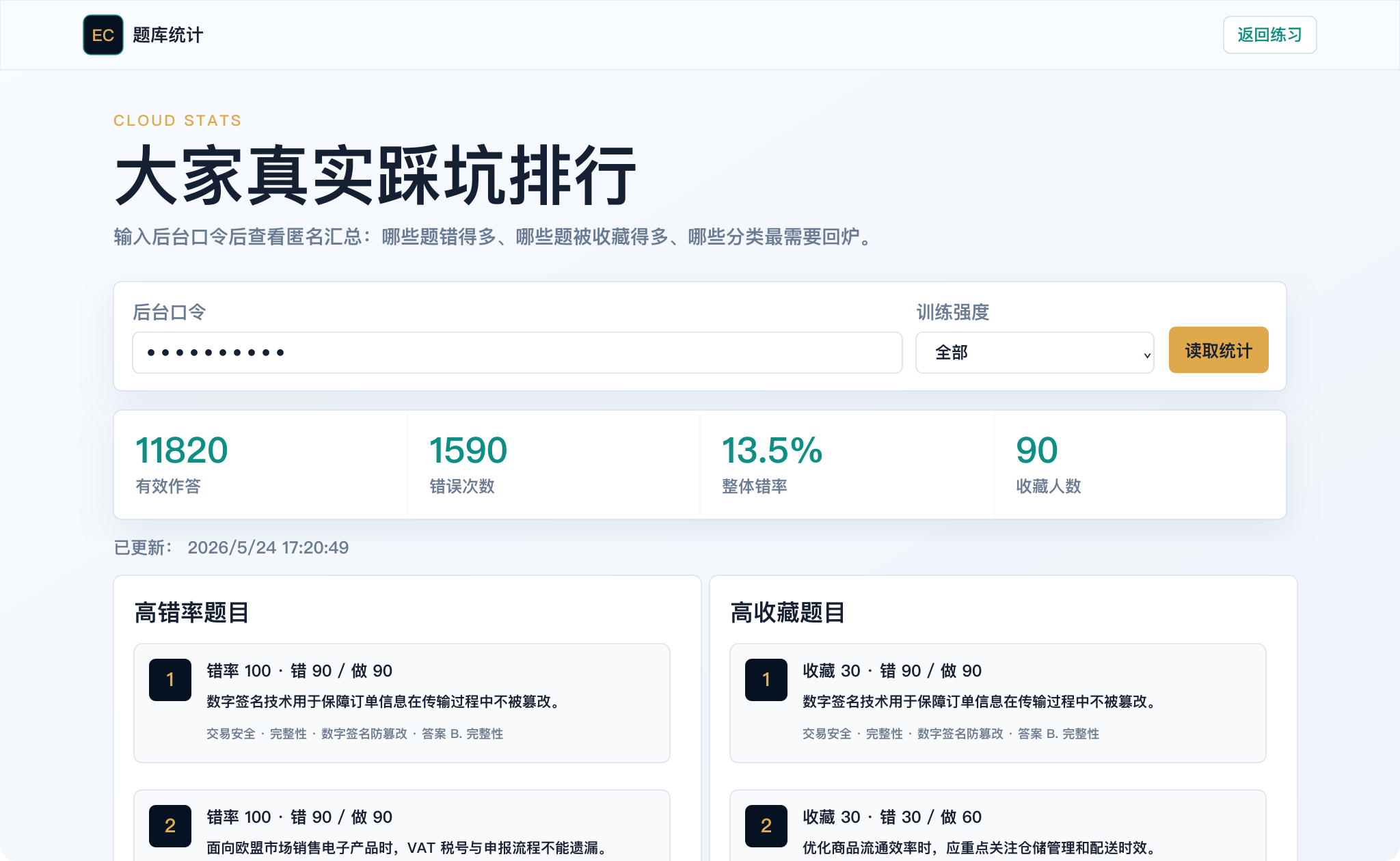Open the 训练强度 dropdown showing 全部

[x=1034, y=353]
